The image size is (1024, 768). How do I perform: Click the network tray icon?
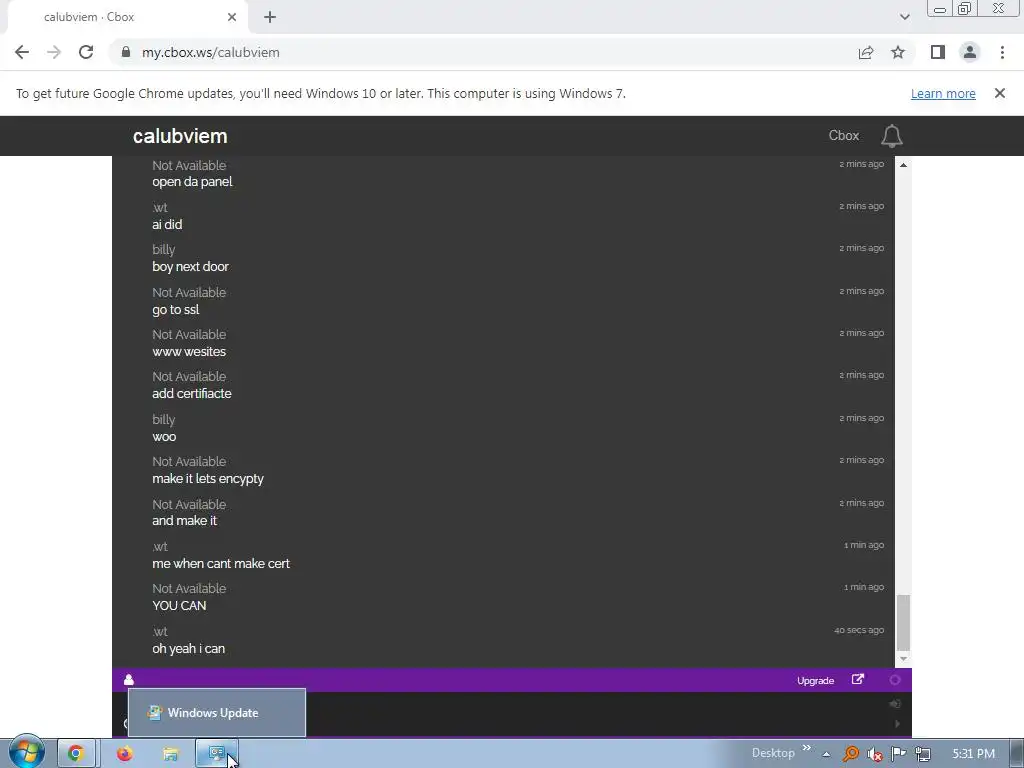click(x=923, y=754)
